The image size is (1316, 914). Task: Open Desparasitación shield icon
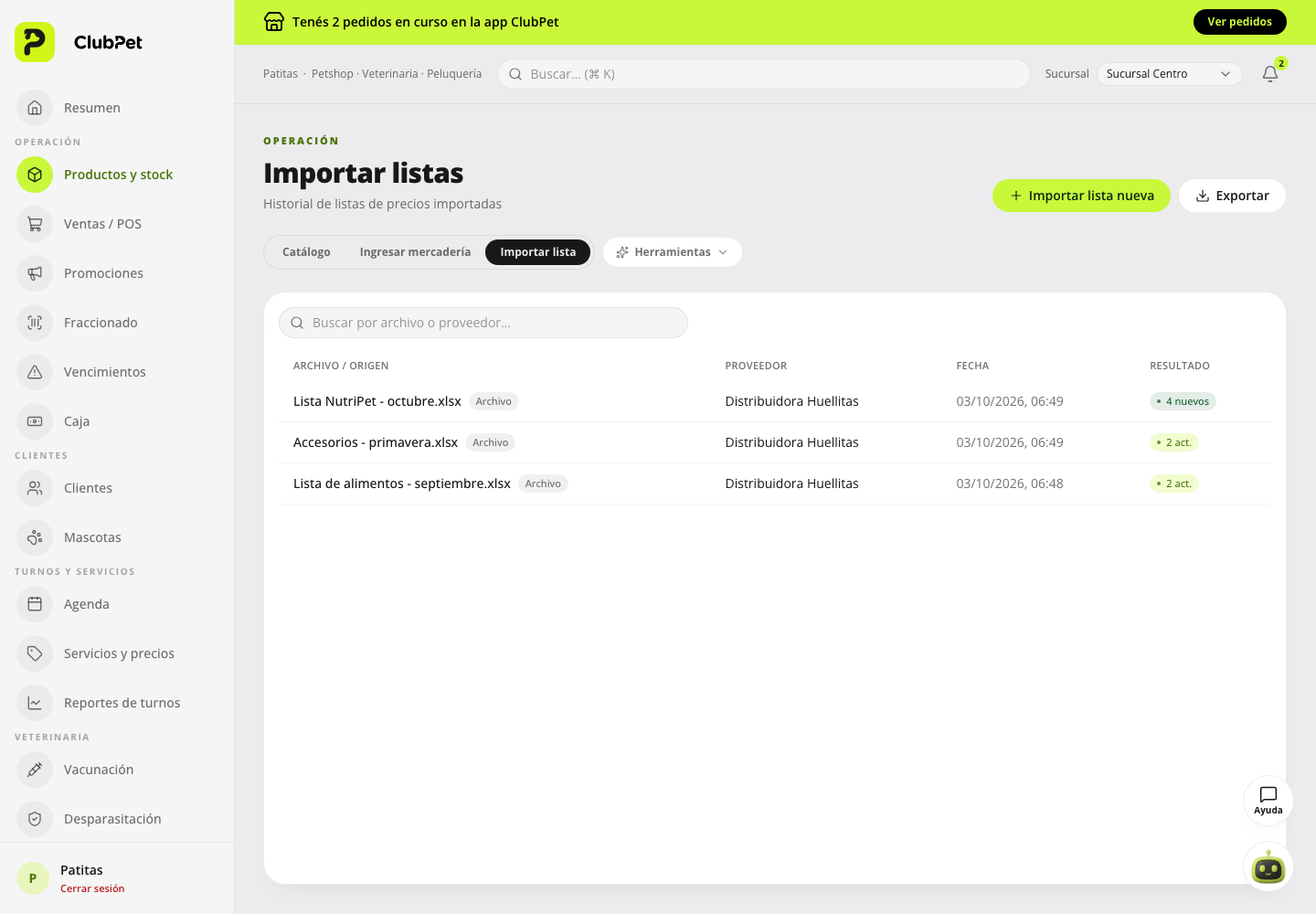[35, 819]
